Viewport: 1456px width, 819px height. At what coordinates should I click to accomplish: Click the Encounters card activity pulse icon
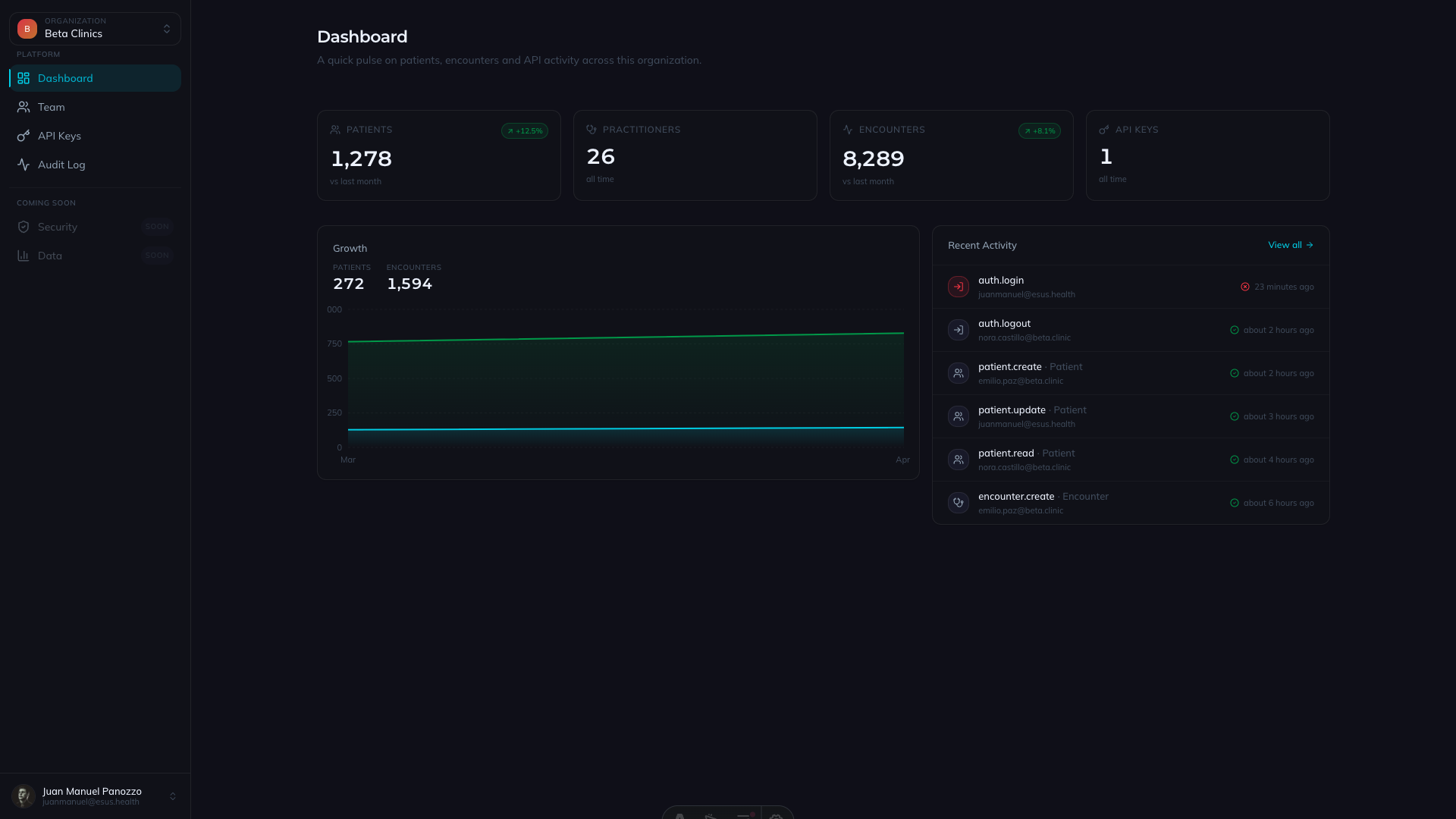point(848,130)
